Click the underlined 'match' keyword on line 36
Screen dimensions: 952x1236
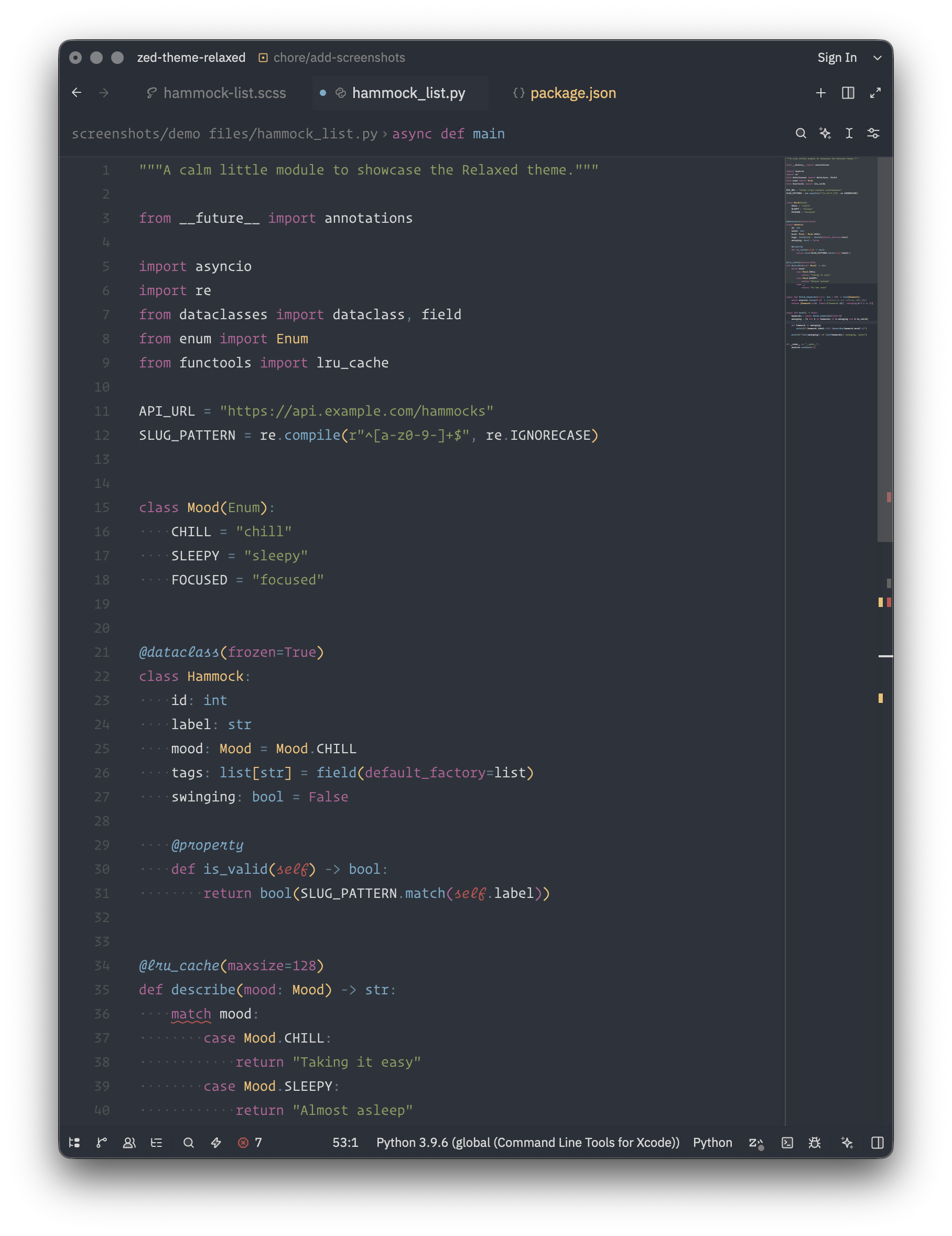(191, 1014)
